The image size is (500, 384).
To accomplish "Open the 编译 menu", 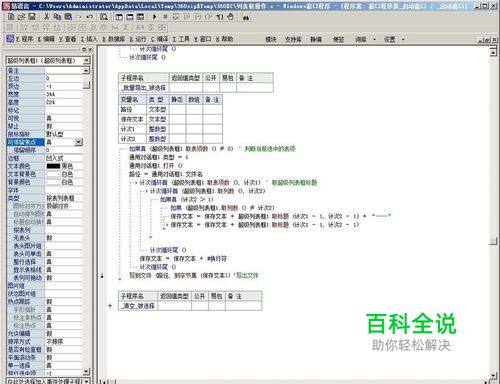I will click(159, 39).
